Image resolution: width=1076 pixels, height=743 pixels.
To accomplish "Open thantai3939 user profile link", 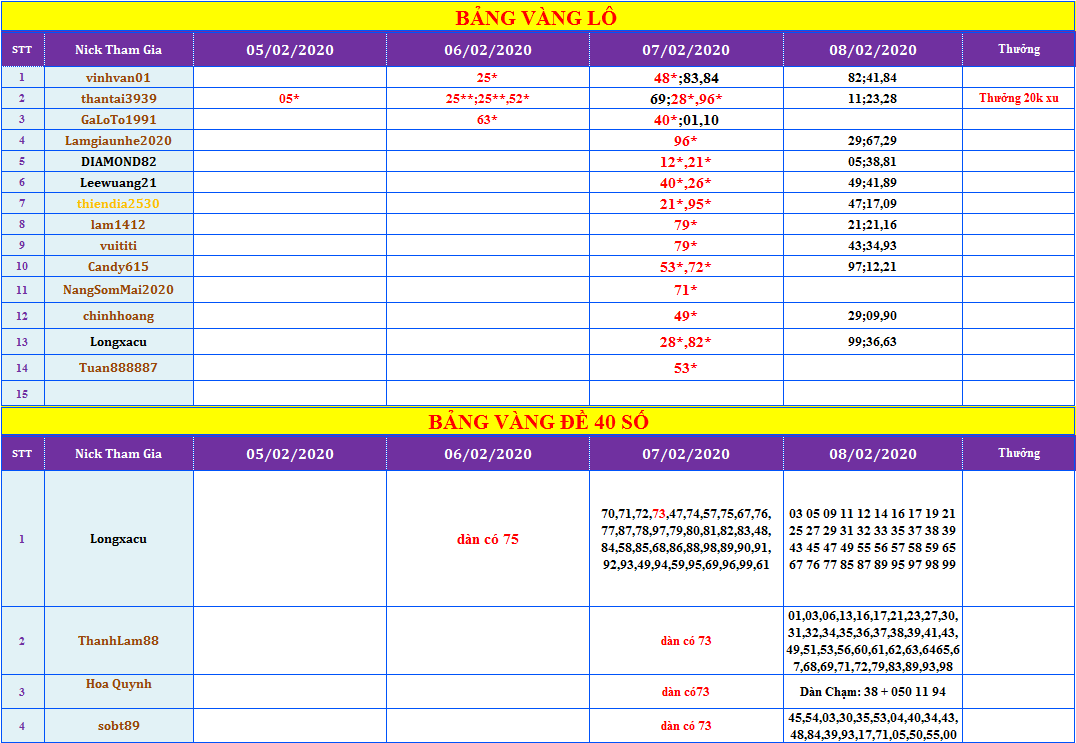I will pyautogui.click(x=118, y=98).
